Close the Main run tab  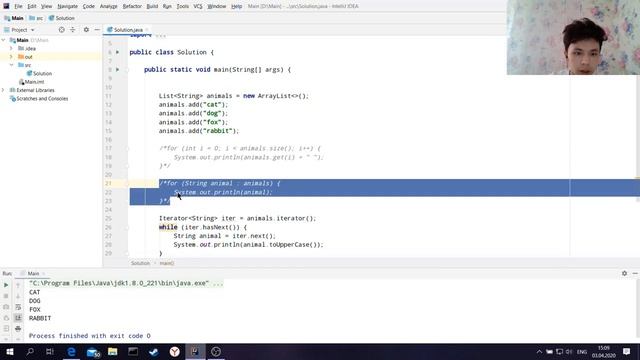pyautogui.click(x=43, y=273)
